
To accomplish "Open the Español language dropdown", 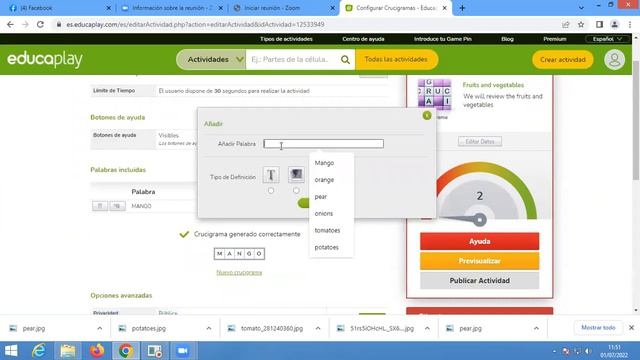I will [608, 39].
